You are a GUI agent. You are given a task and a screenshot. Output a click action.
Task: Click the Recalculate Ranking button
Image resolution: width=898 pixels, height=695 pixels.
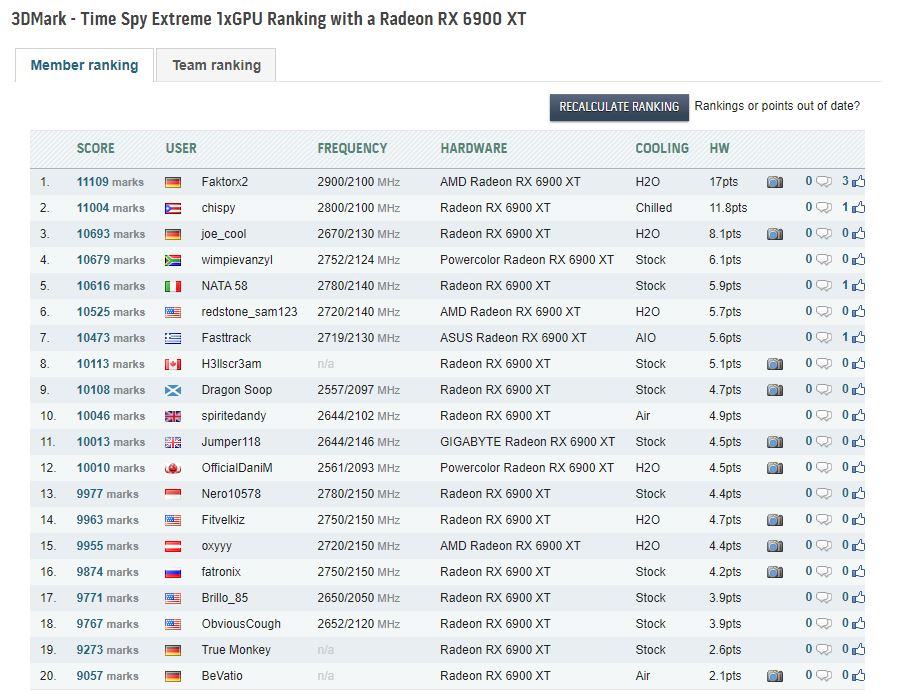tap(619, 107)
